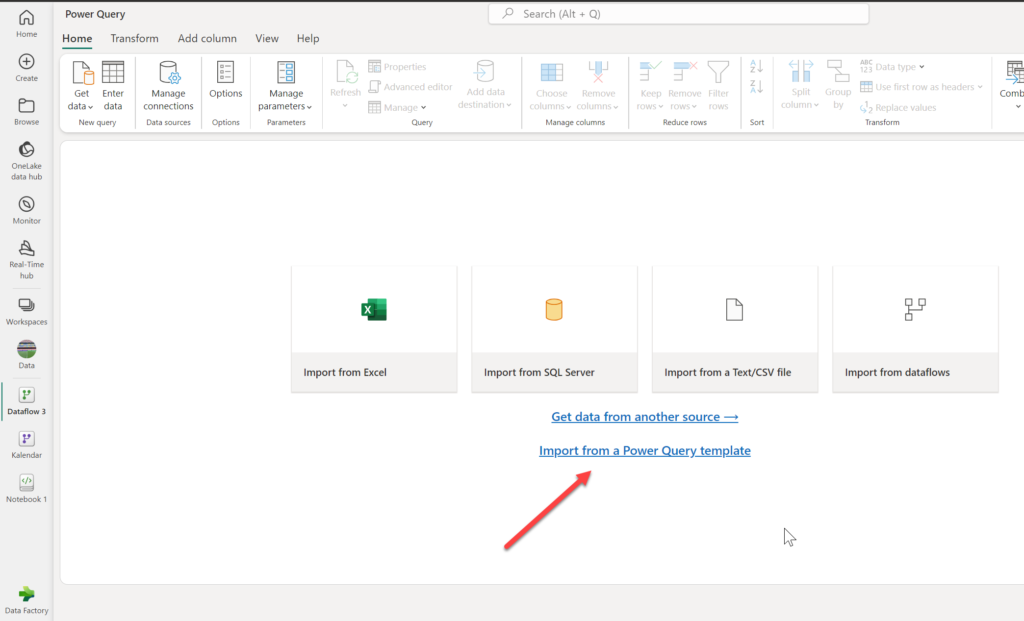Open the Data type dropdown

(x=892, y=67)
